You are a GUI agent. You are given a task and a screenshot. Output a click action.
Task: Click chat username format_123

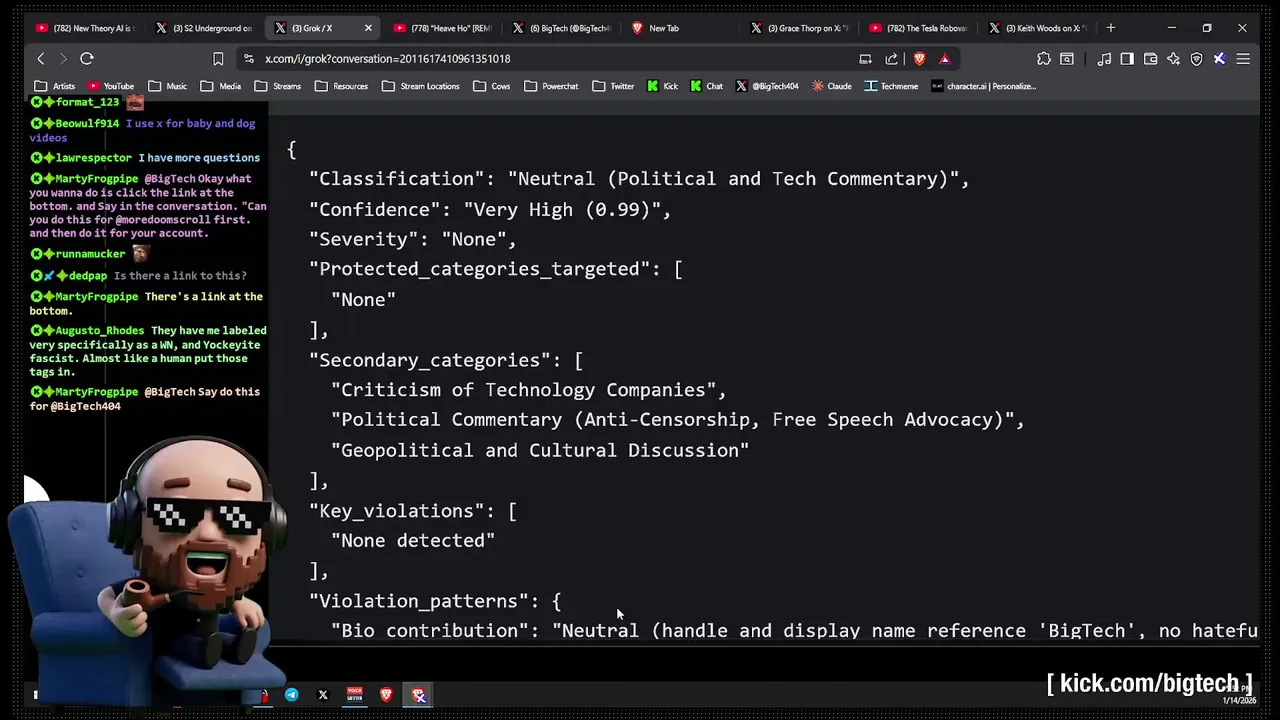point(87,102)
